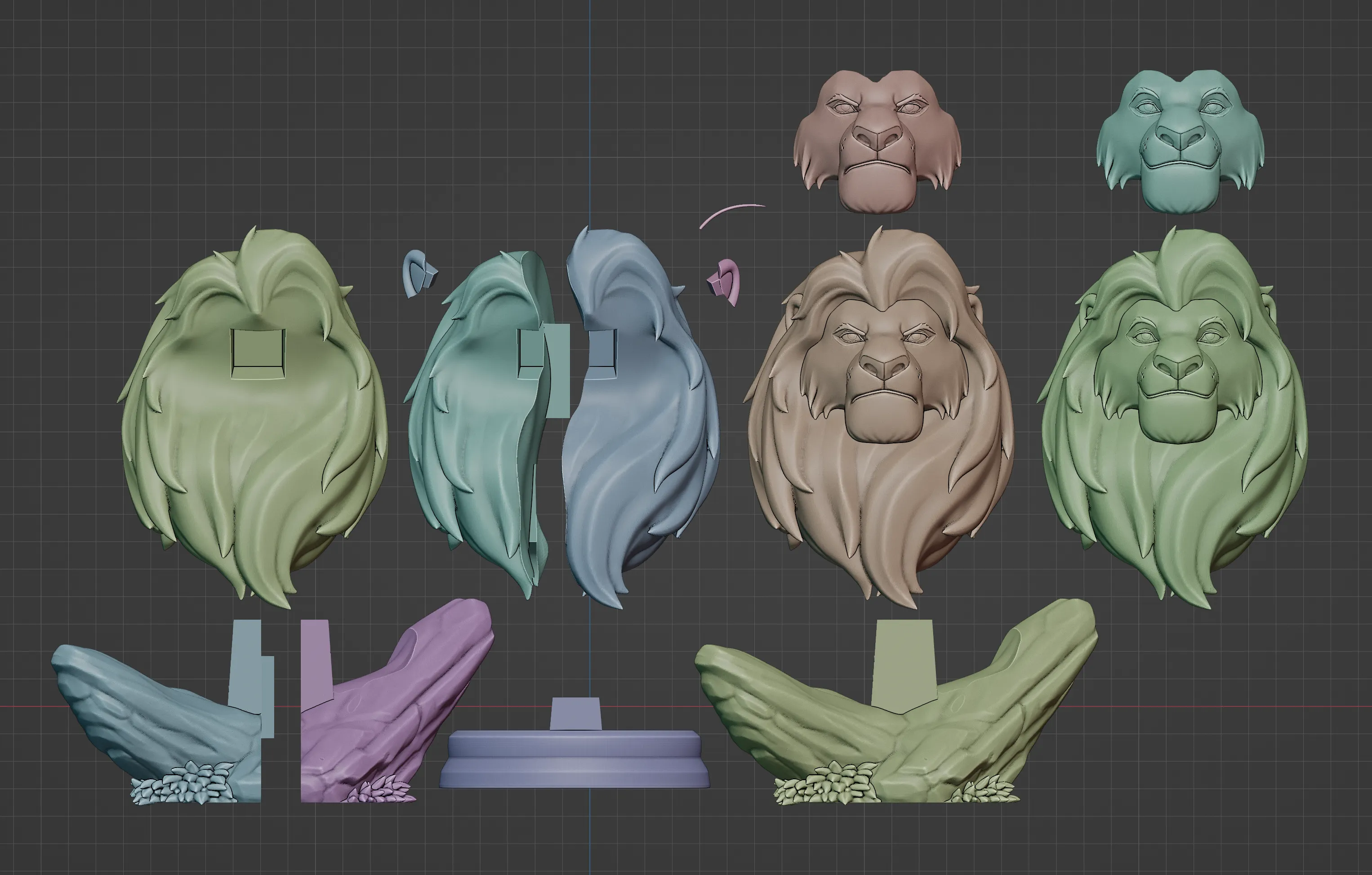
Task: Click the small peg atop the lavender pedestal
Action: coord(575,713)
